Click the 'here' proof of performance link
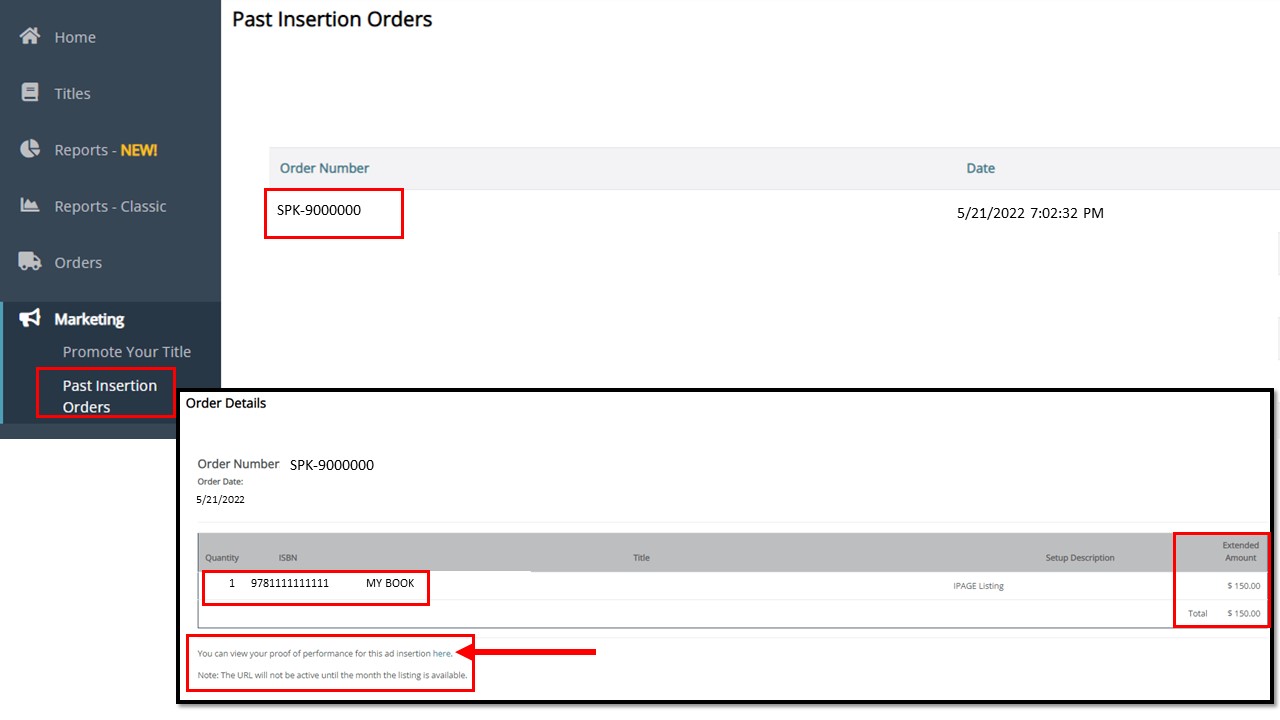Image resolution: width=1280 pixels, height=720 pixels. click(x=441, y=653)
